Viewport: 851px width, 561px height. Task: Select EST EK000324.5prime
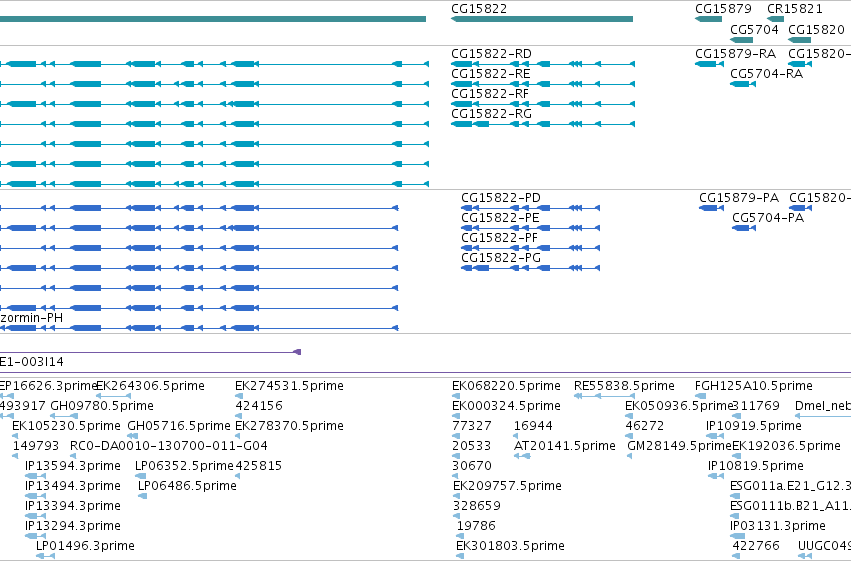pos(506,406)
